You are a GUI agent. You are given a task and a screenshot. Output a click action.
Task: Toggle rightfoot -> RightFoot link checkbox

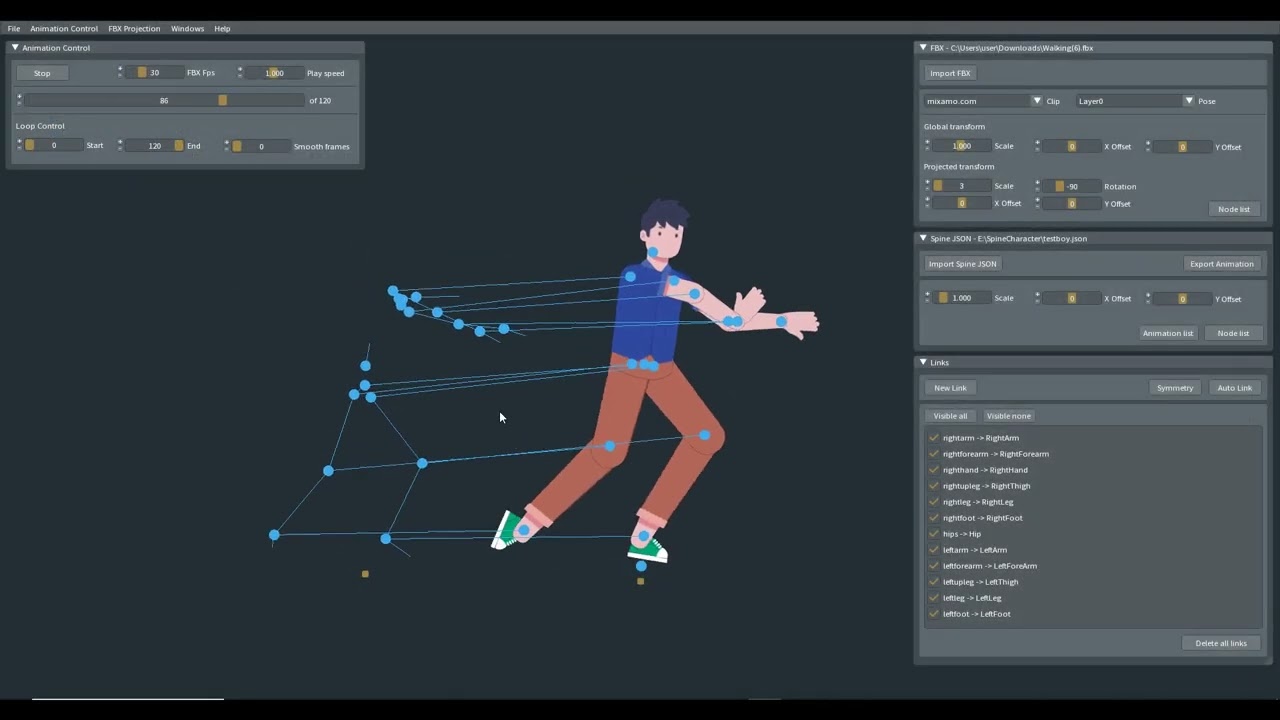pos(934,518)
